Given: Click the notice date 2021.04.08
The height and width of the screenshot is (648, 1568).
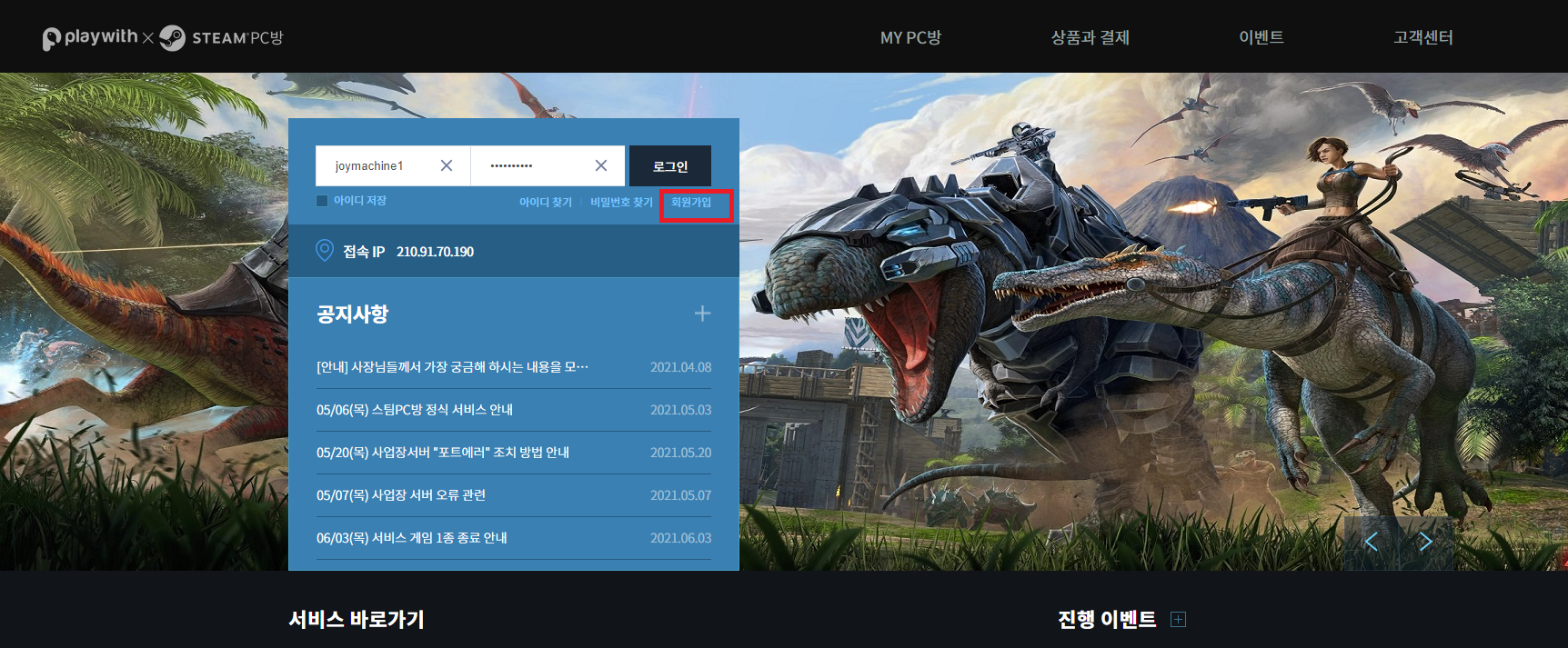Looking at the screenshot, I should click(681, 367).
